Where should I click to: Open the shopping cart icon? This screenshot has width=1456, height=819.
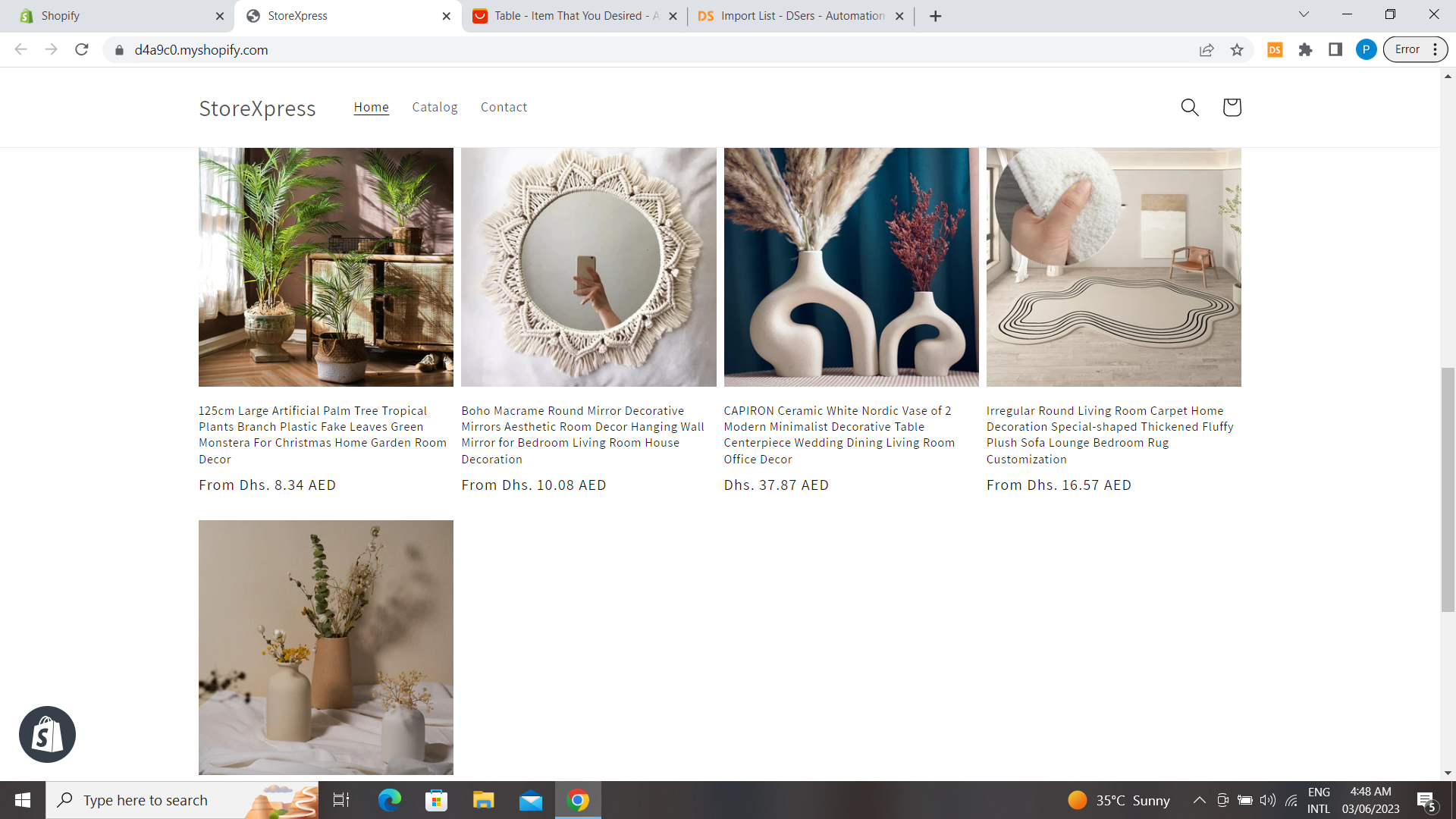pyautogui.click(x=1232, y=108)
